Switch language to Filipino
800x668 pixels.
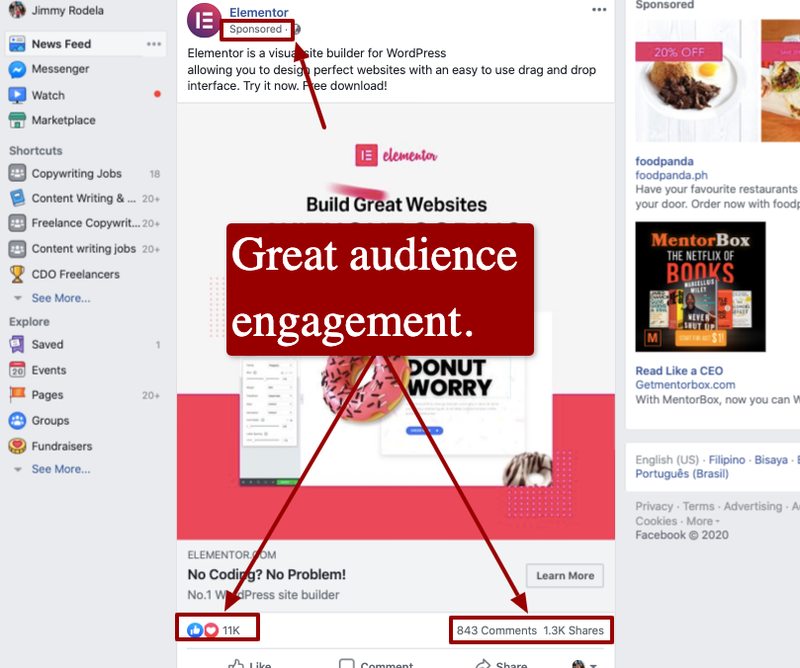727,460
